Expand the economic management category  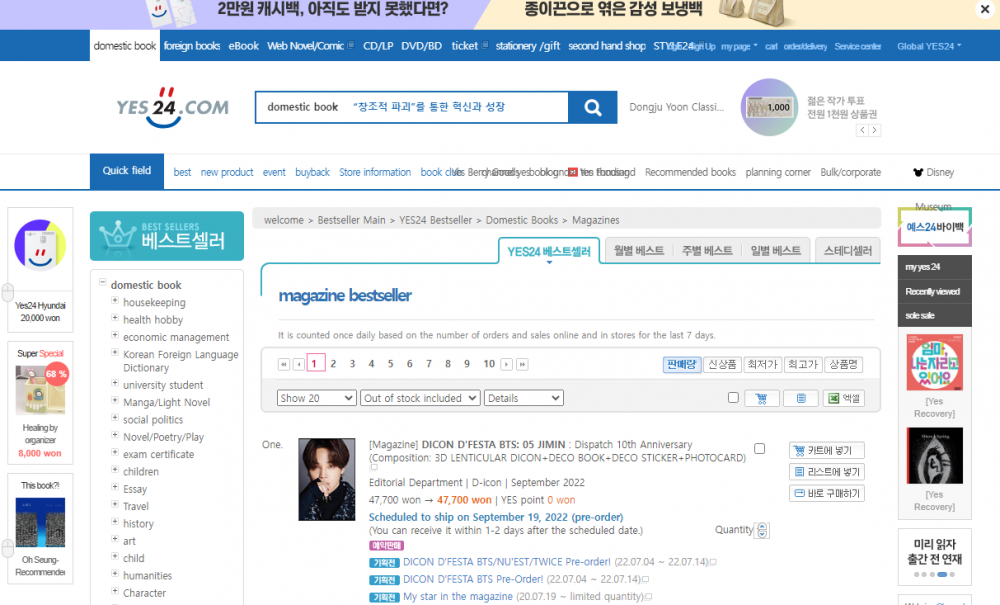(115, 335)
